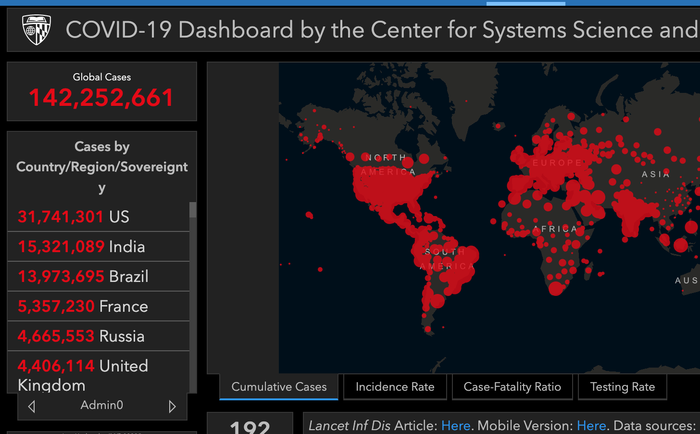Open the Mobile Version 'Here' link
This screenshot has height=434, width=700.
592,426
